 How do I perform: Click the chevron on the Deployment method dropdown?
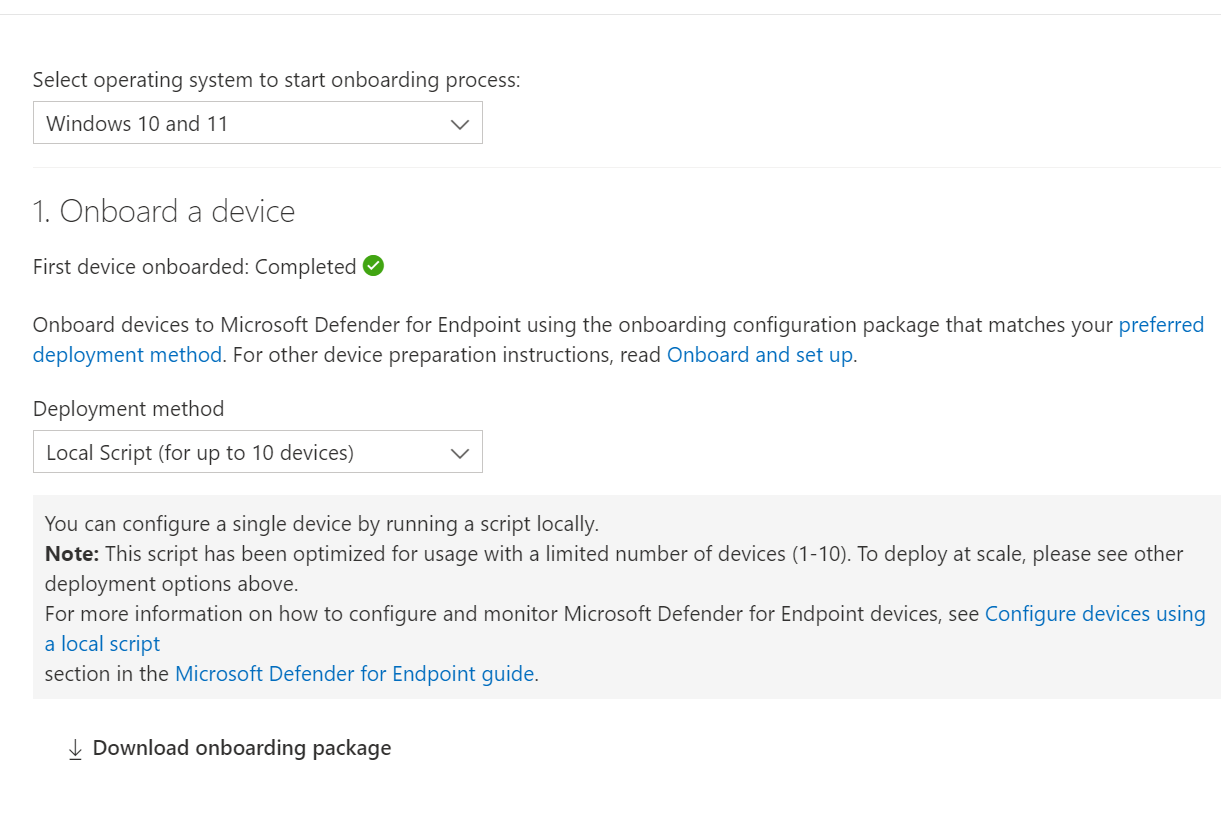pyautogui.click(x=459, y=451)
